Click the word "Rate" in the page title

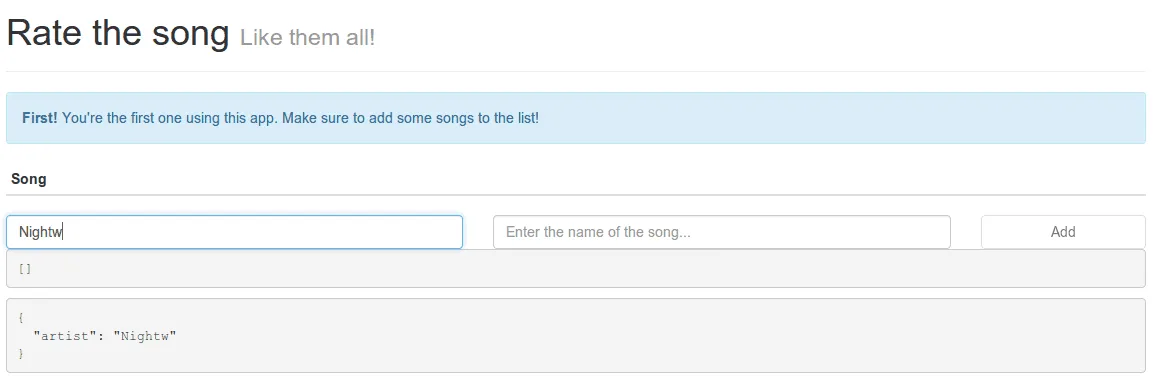45,33
